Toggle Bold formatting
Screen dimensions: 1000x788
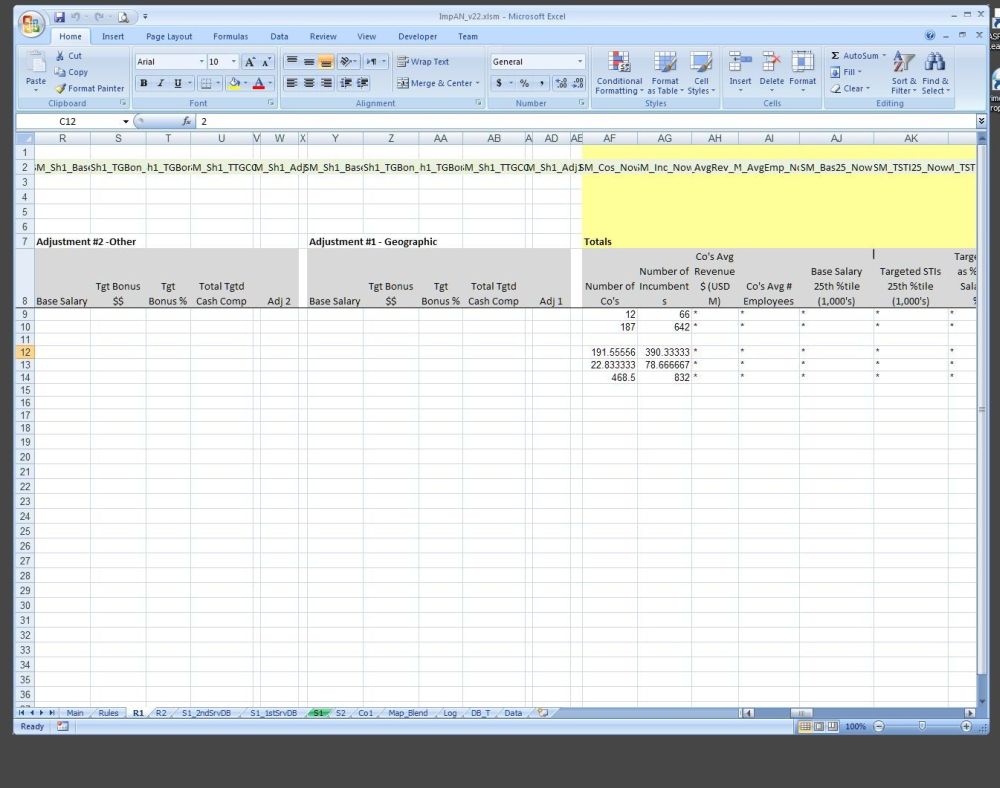[x=143, y=83]
